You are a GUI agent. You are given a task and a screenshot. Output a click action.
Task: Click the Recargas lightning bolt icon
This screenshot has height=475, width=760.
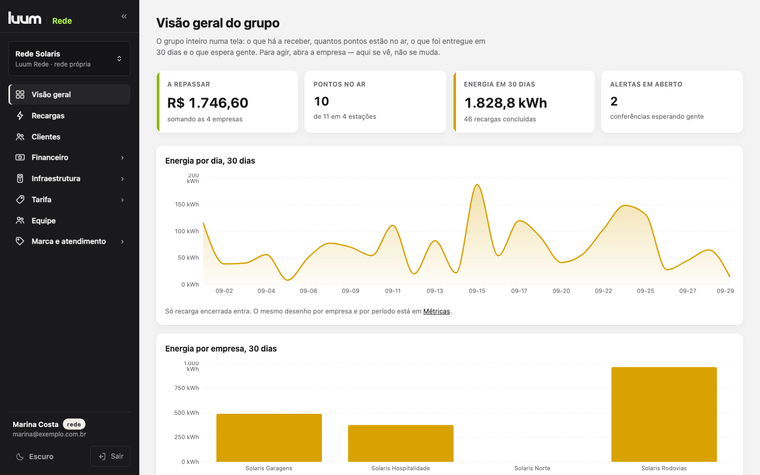[20, 115]
